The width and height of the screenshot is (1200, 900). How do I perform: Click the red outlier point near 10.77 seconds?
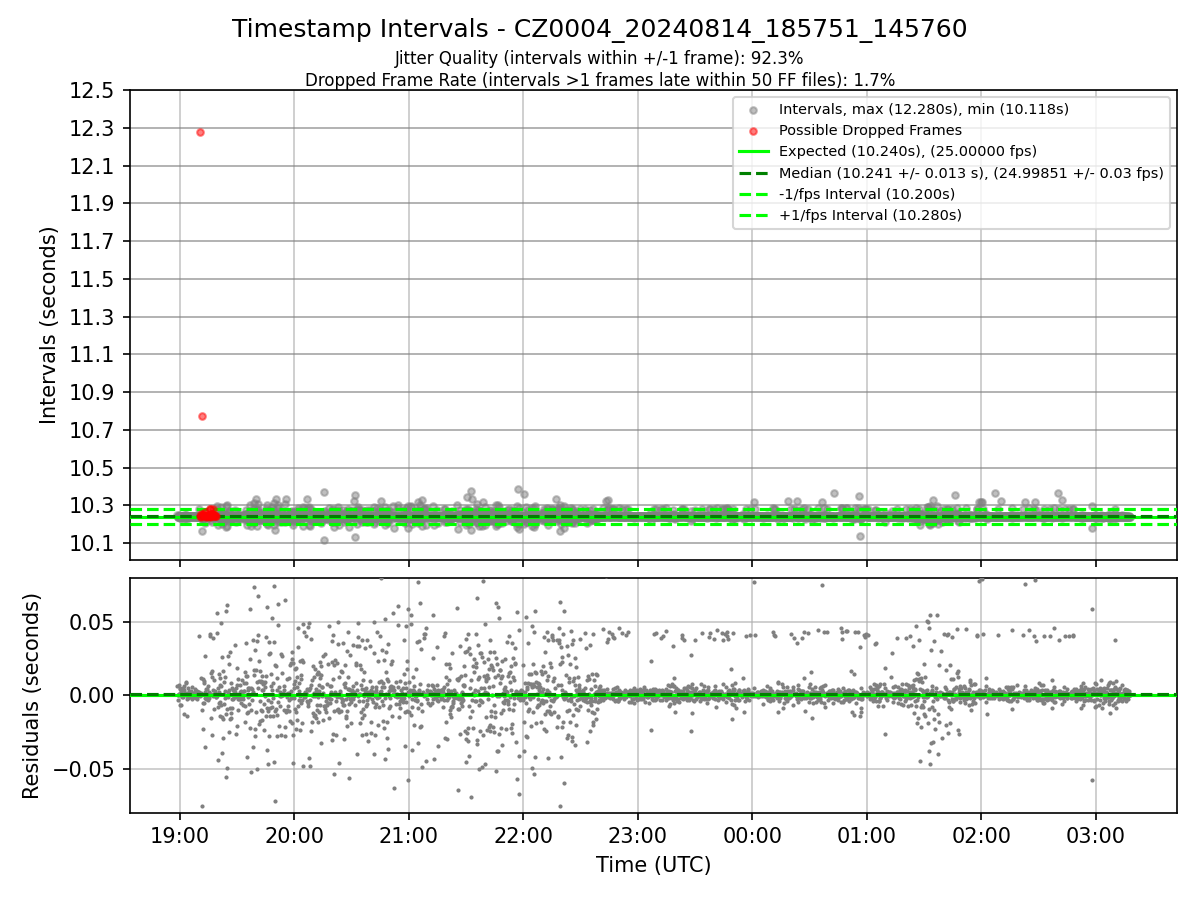click(x=202, y=416)
